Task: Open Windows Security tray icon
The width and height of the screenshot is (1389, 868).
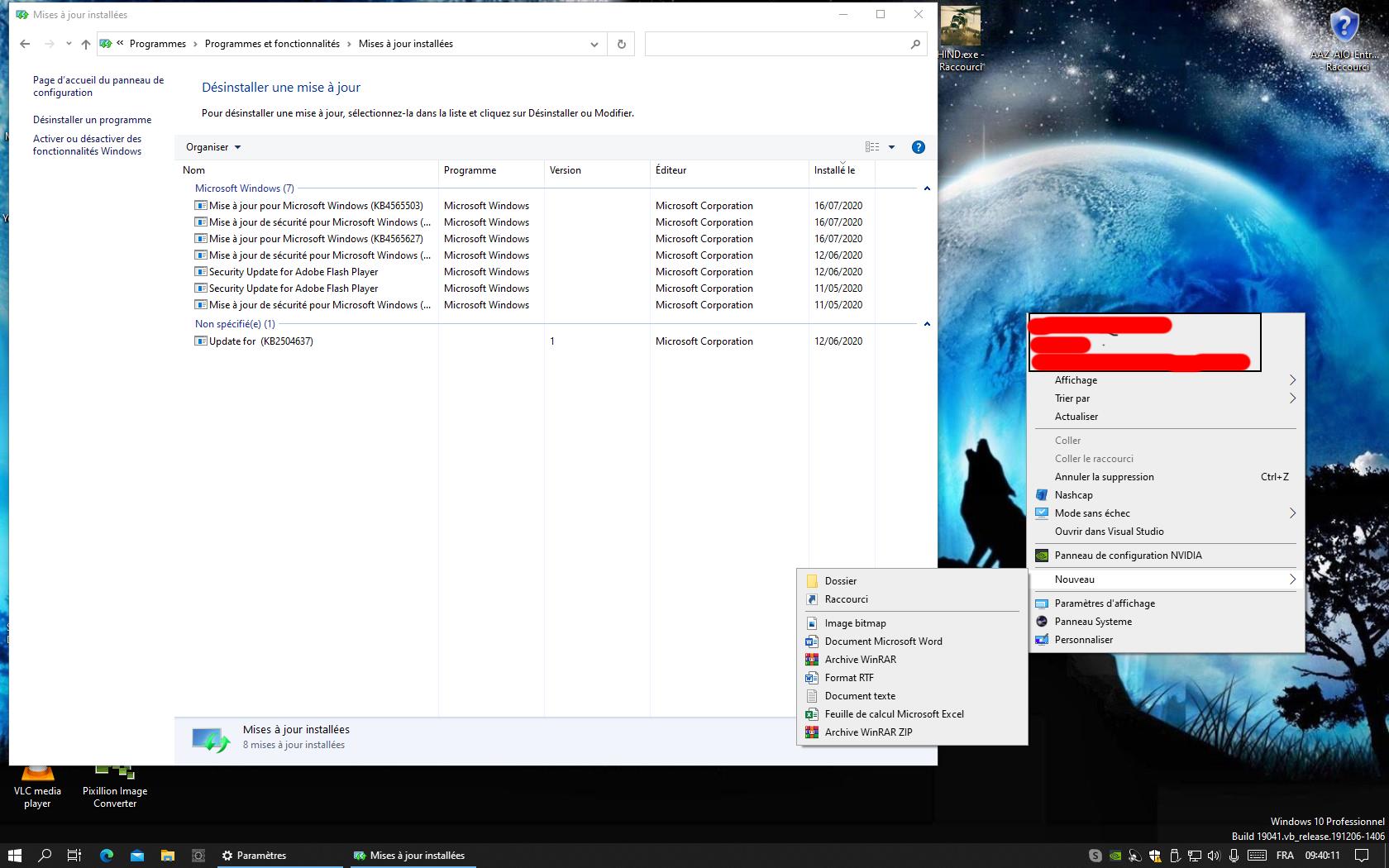Action: [1155, 856]
